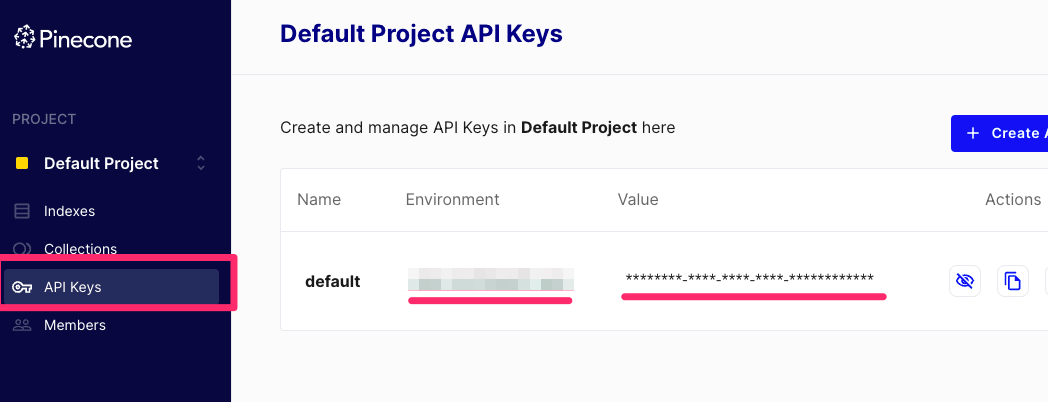Viewport: 1048px width, 402px height.
Task: Click the PROJECT section label in sidebar
Action: point(44,119)
